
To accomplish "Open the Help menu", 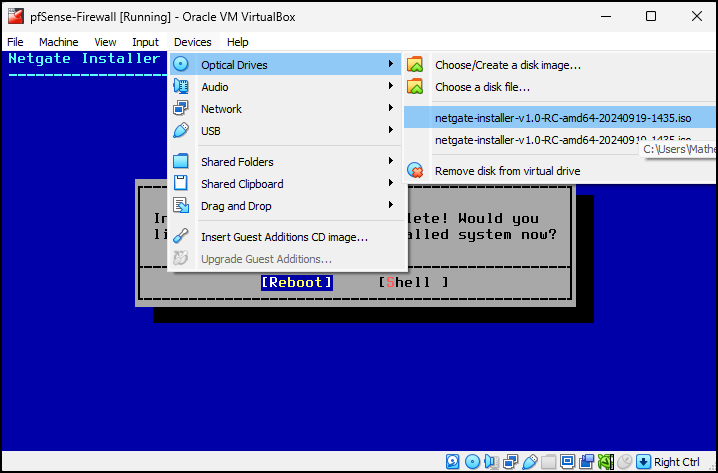I will tap(238, 42).
